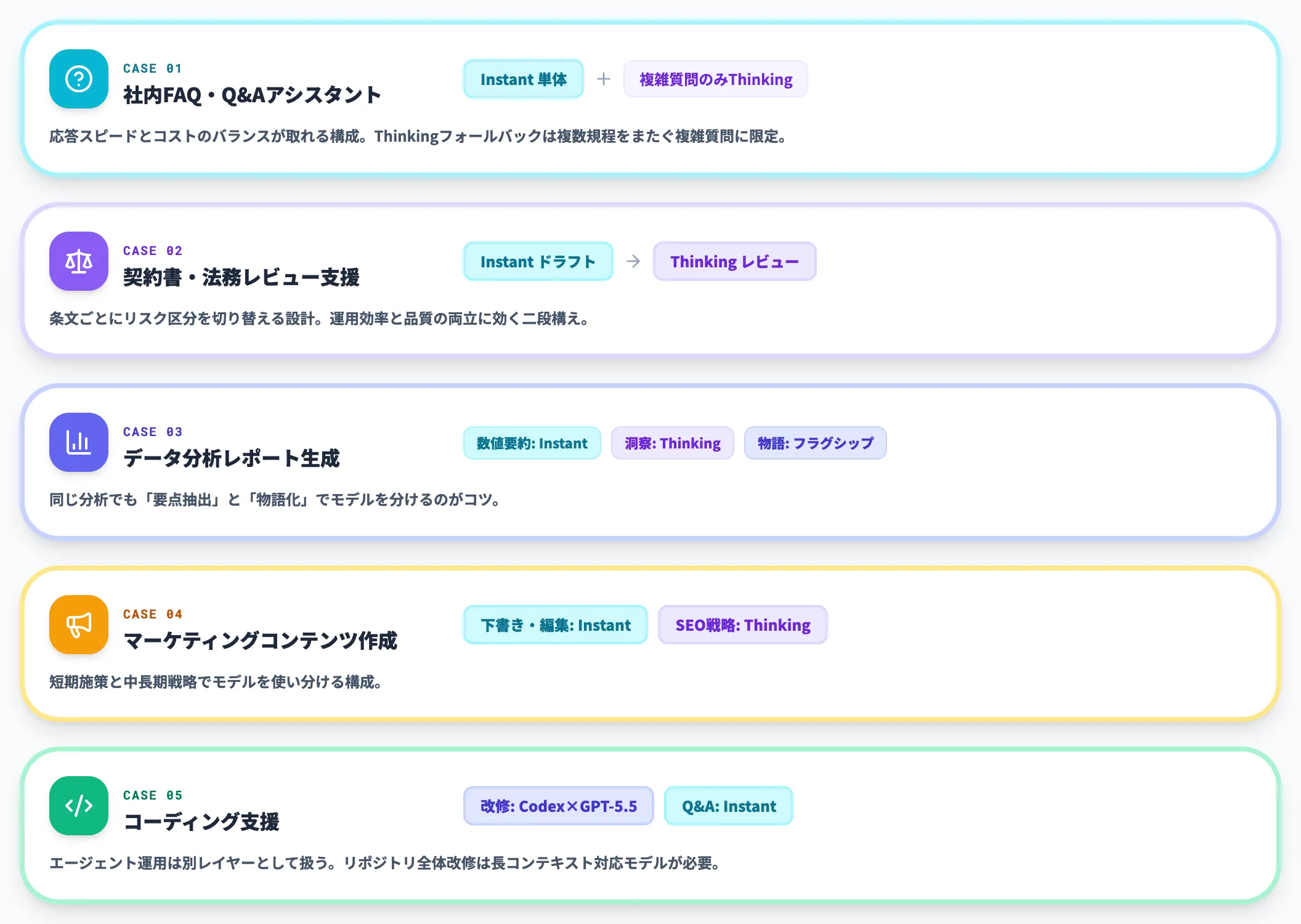Select the 'Q&A: Instant' tag

click(x=729, y=806)
